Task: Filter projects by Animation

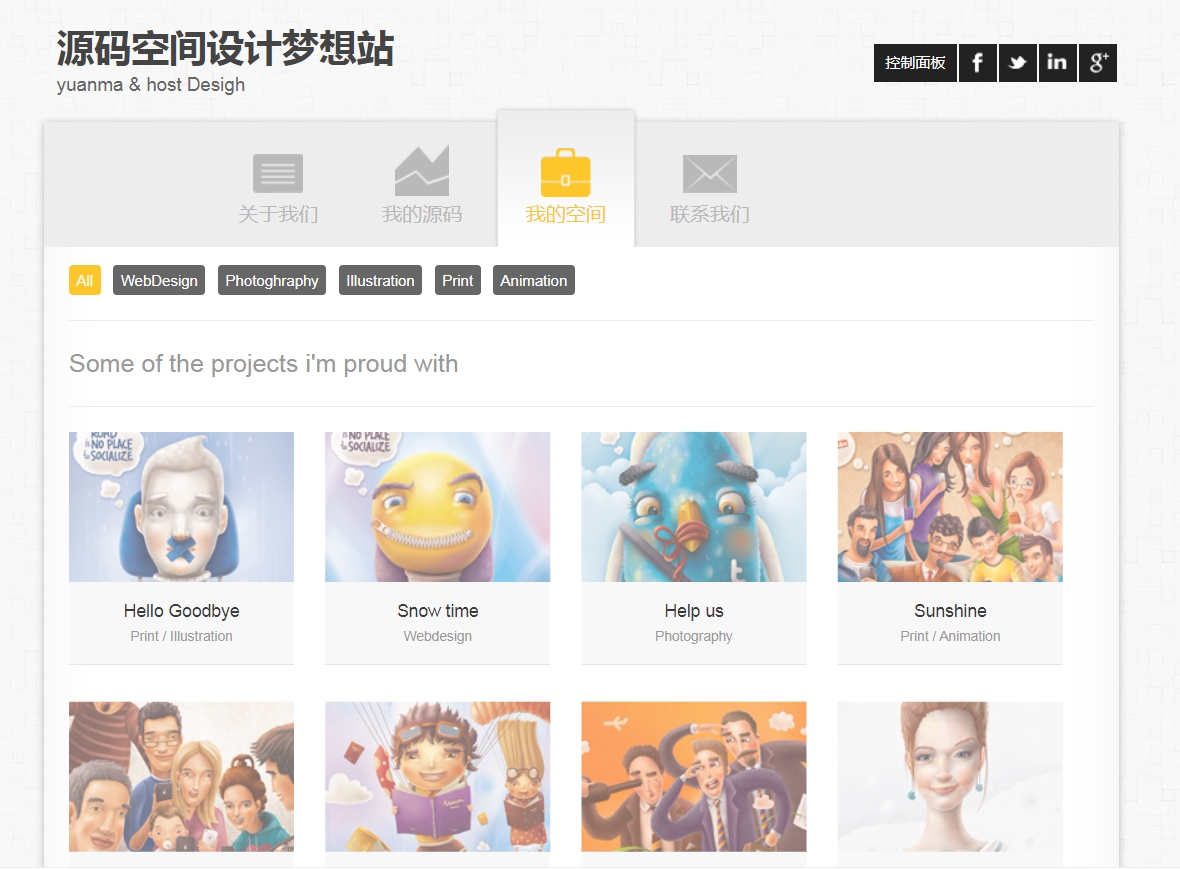Action: [x=534, y=281]
